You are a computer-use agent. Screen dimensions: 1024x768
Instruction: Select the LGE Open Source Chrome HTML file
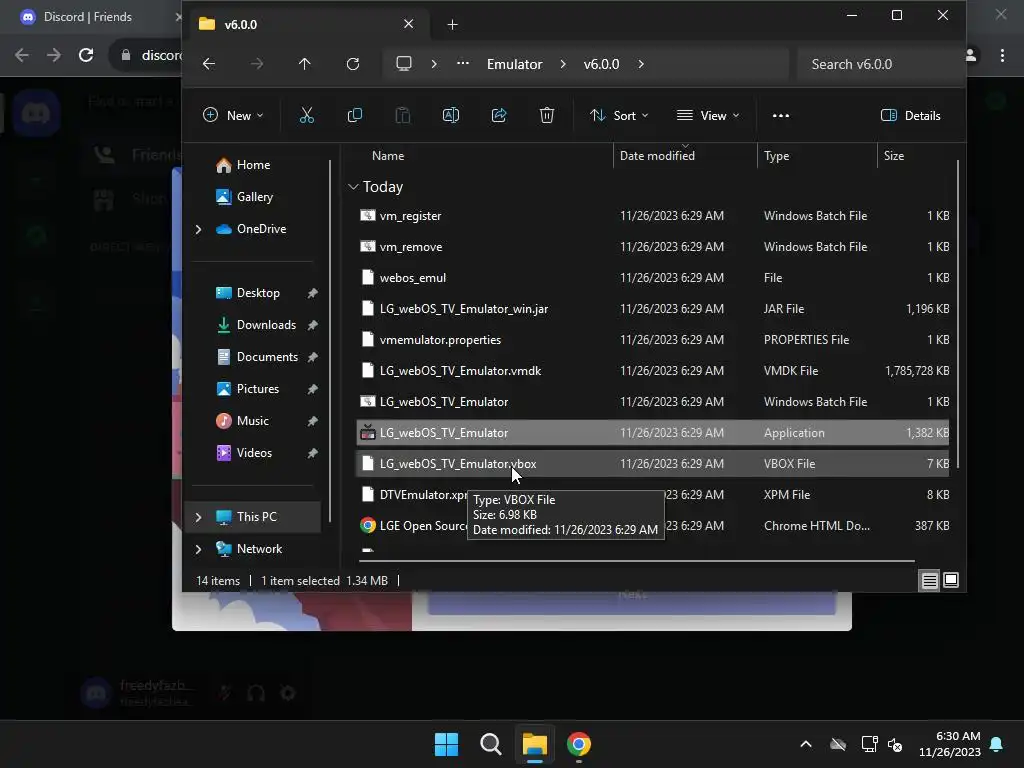pyautogui.click(x=653, y=526)
